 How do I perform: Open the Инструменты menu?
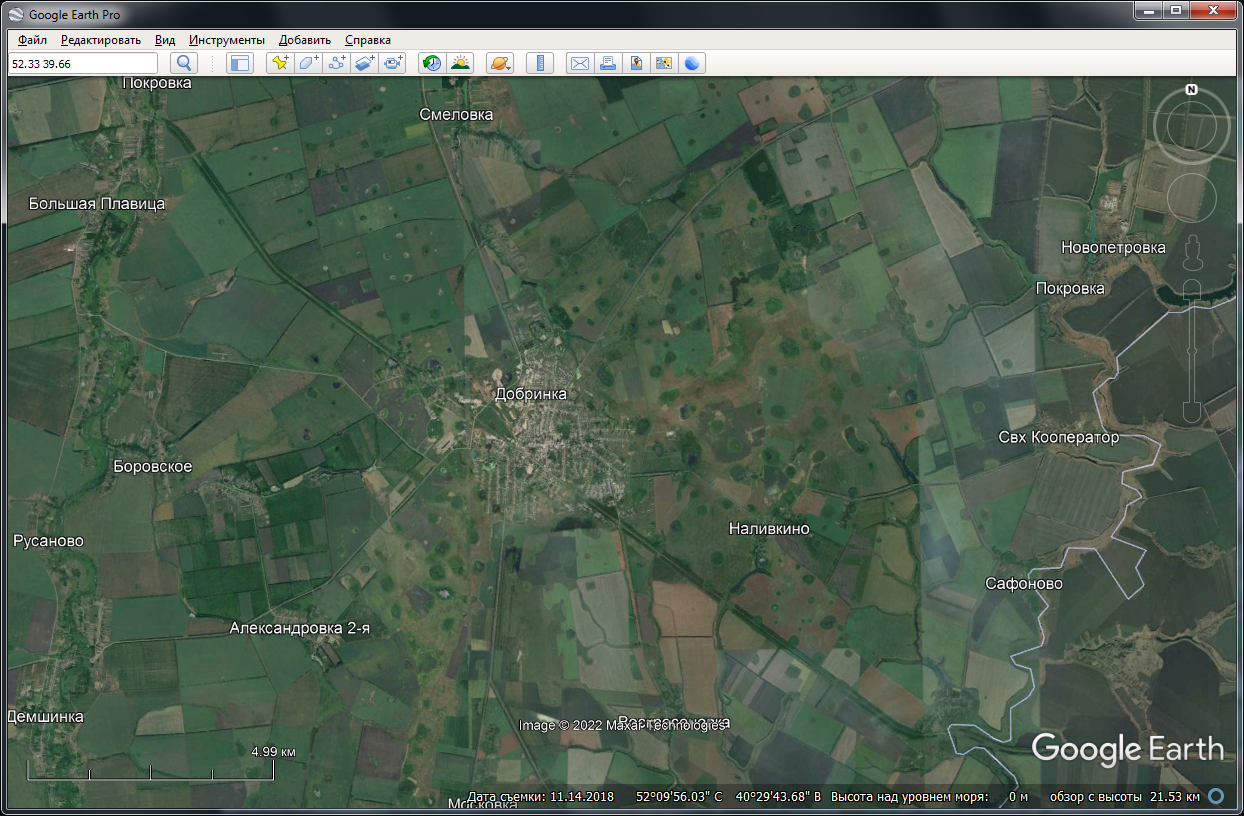pyautogui.click(x=227, y=40)
